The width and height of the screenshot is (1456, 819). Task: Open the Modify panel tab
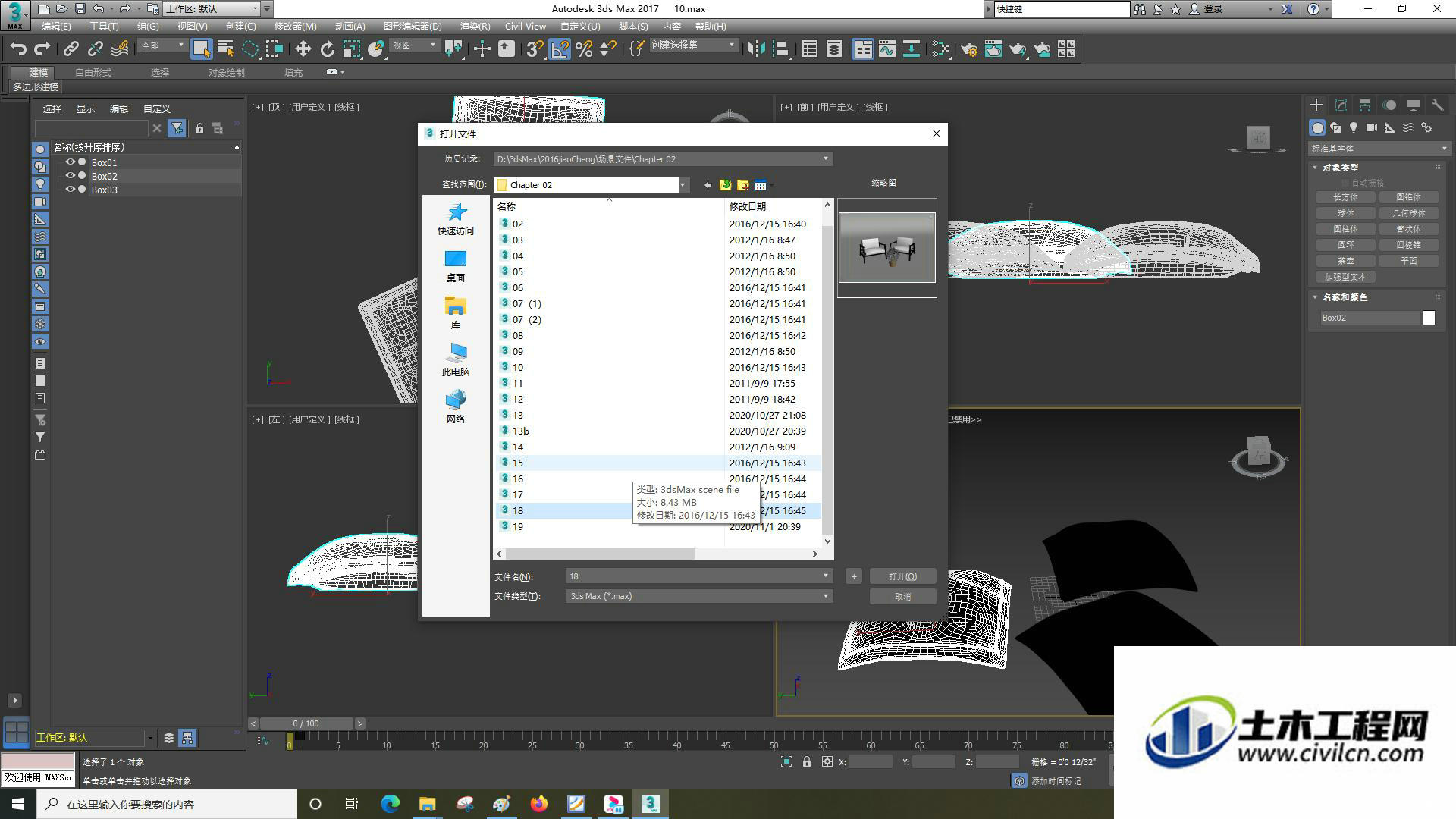(x=1341, y=105)
